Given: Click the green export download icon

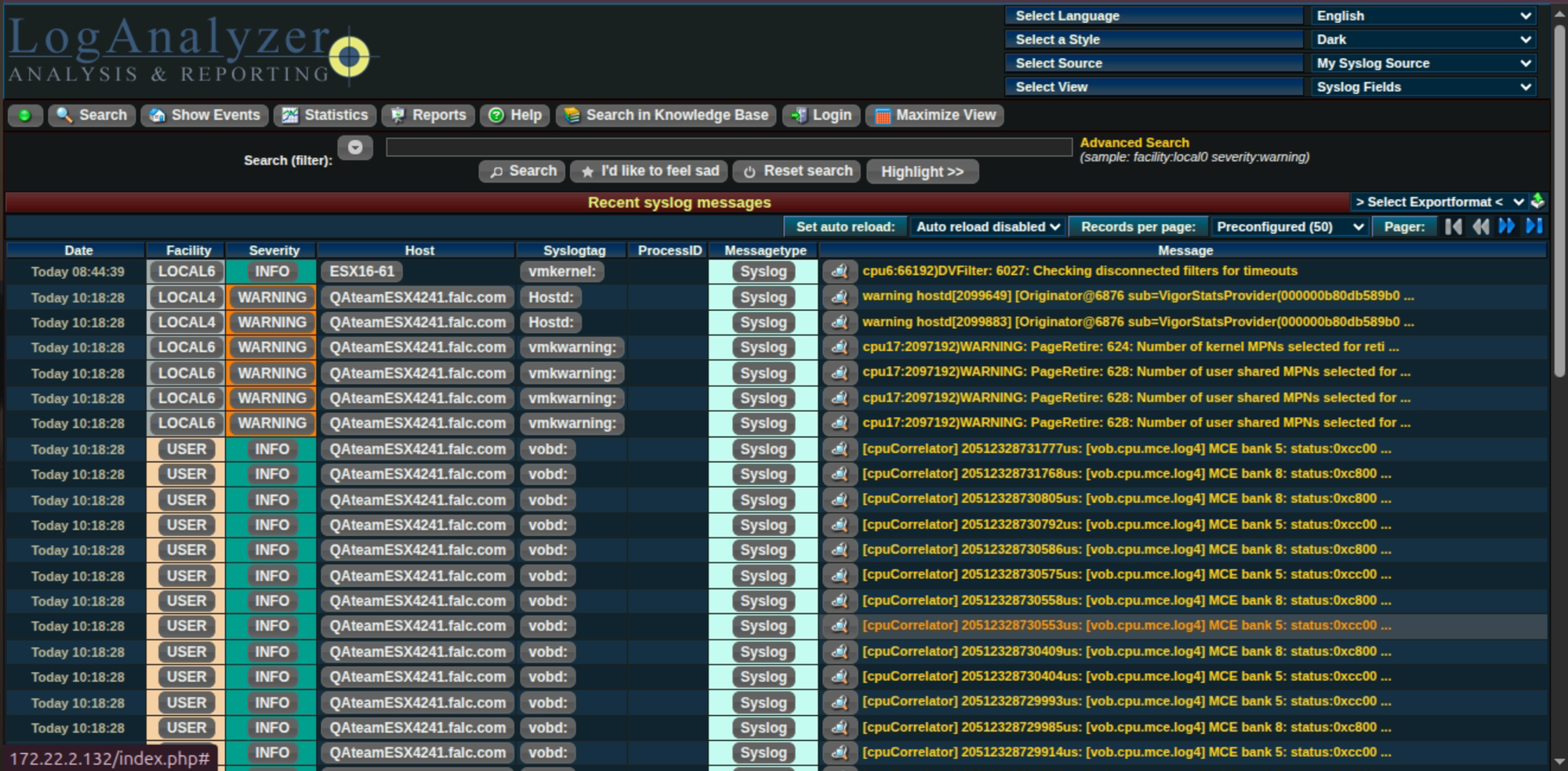Looking at the screenshot, I should (1537, 201).
